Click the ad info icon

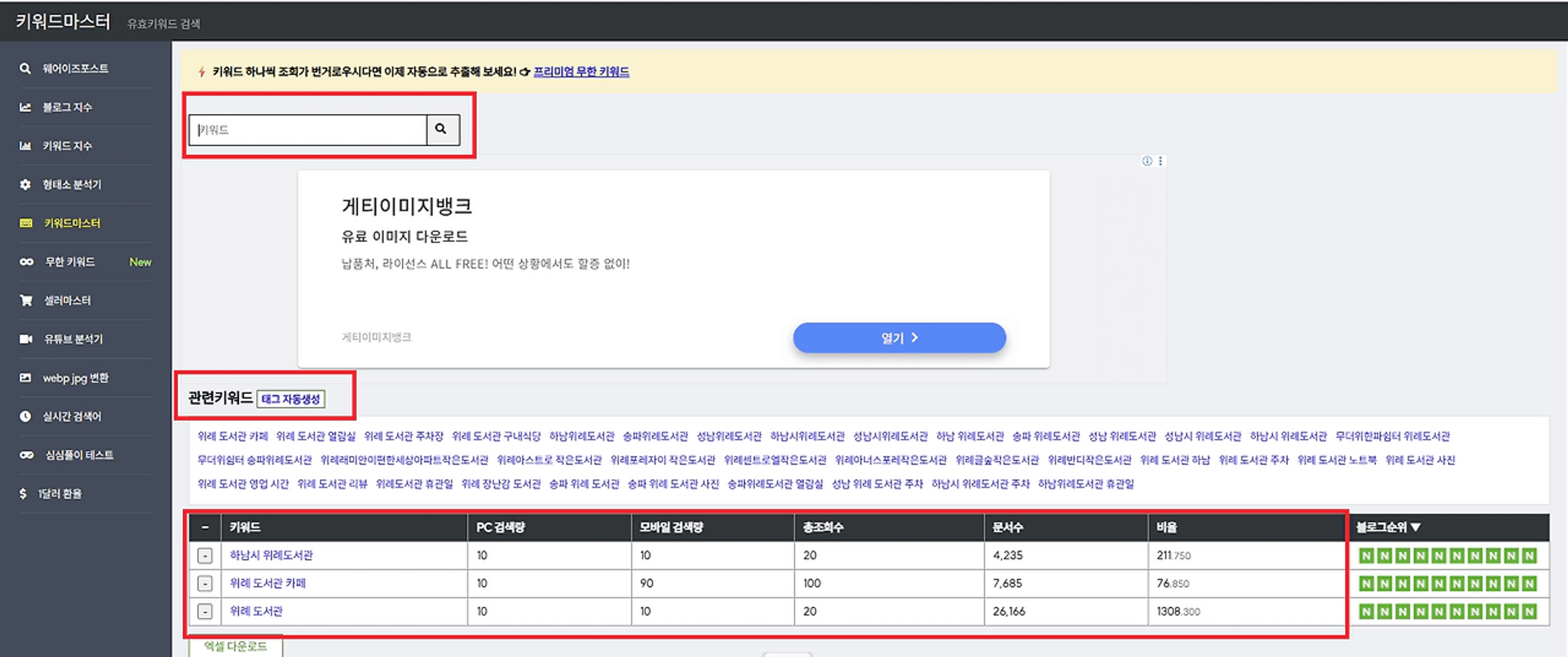[1147, 161]
